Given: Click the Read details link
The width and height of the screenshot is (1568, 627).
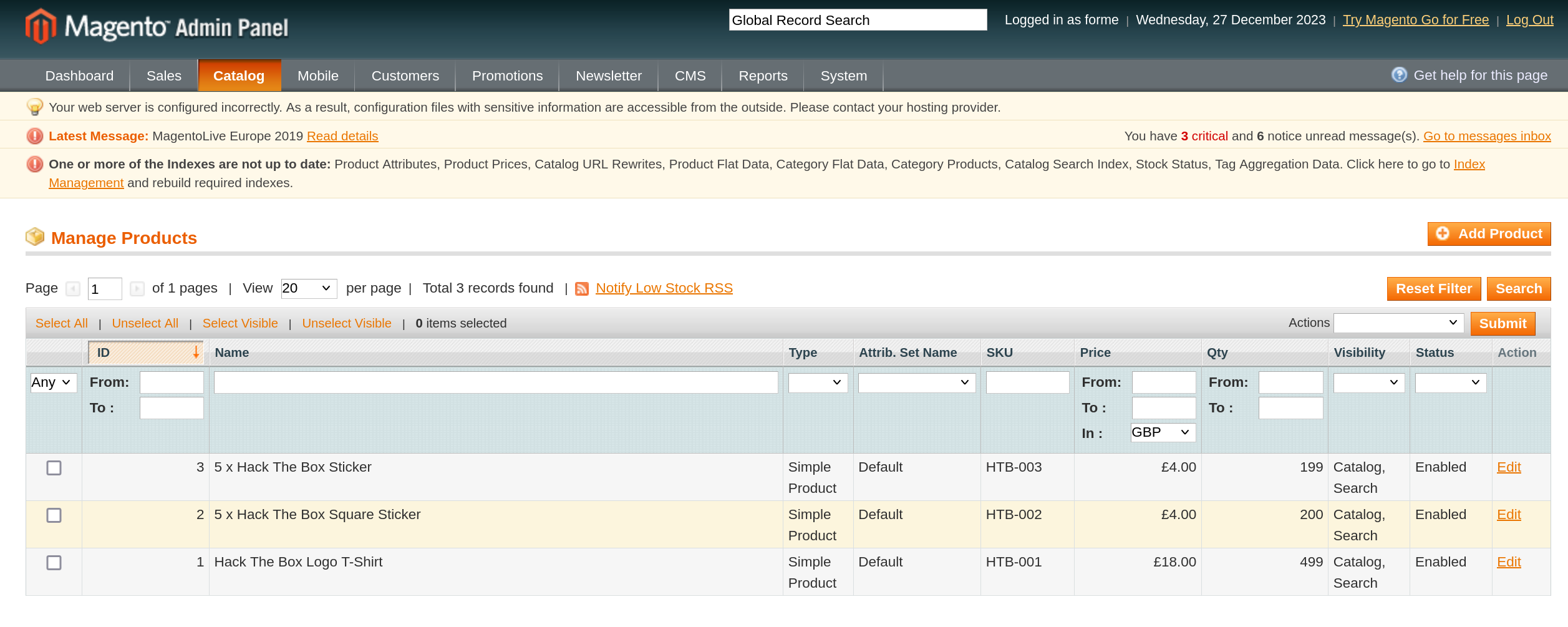Looking at the screenshot, I should (x=342, y=136).
